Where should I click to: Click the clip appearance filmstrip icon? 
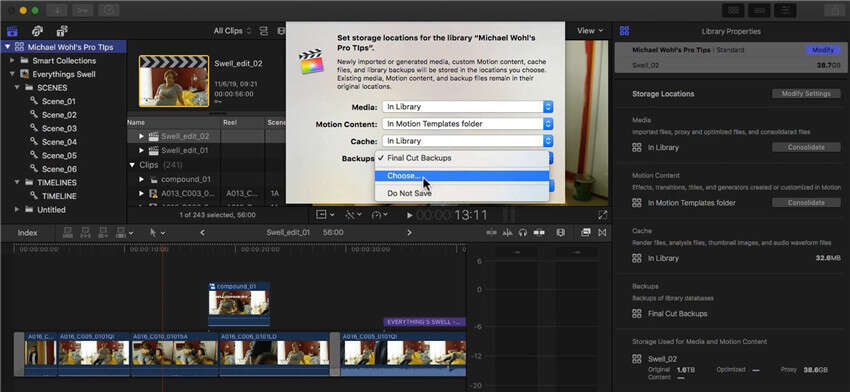pyautogui.click(x=561, y=233)
